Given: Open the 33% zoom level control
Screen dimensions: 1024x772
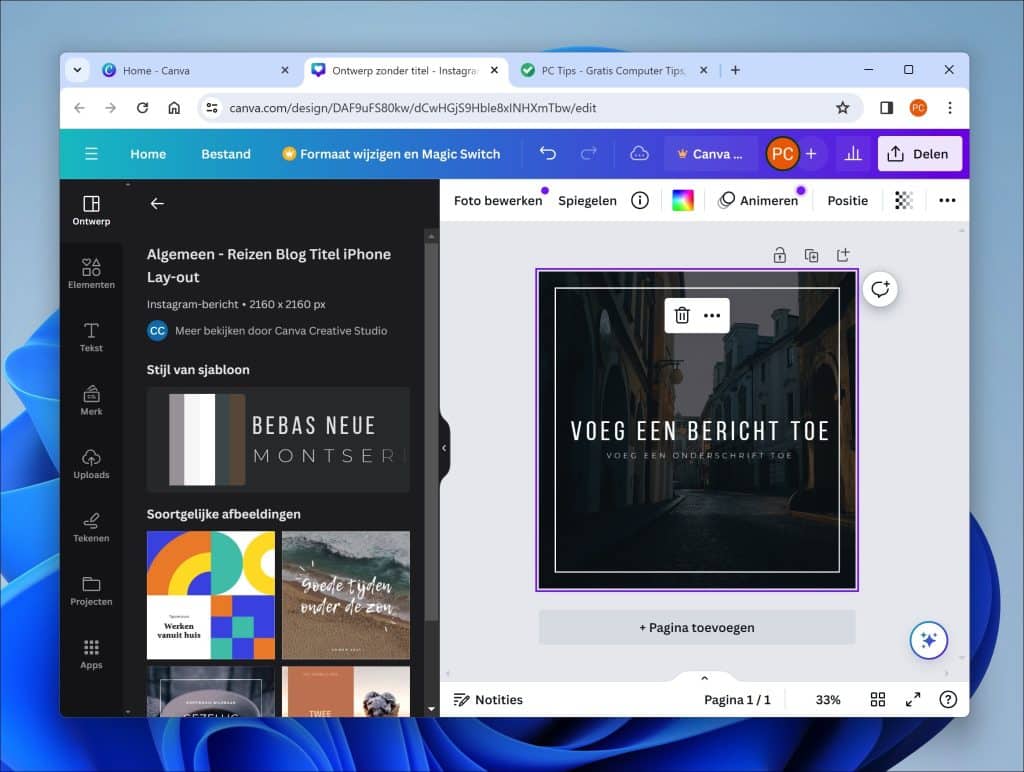Looking at the screenshot, I should (x=827, y=700).
